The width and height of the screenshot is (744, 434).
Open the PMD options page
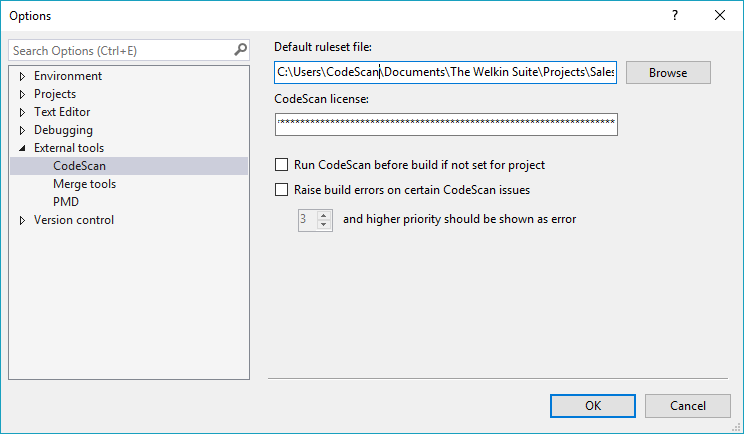[66, 202]
